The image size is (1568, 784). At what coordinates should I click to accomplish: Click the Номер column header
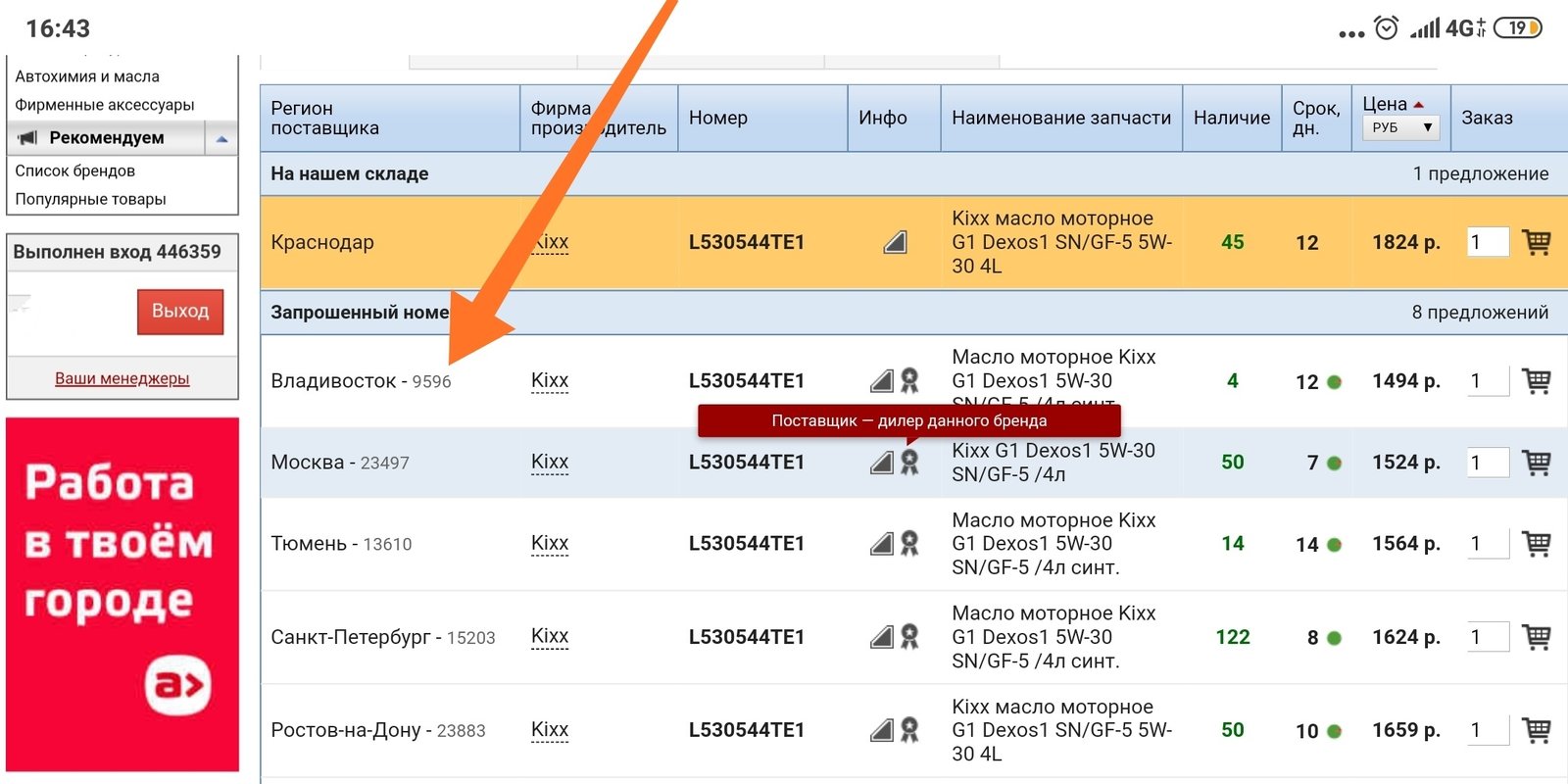[762, 118]
